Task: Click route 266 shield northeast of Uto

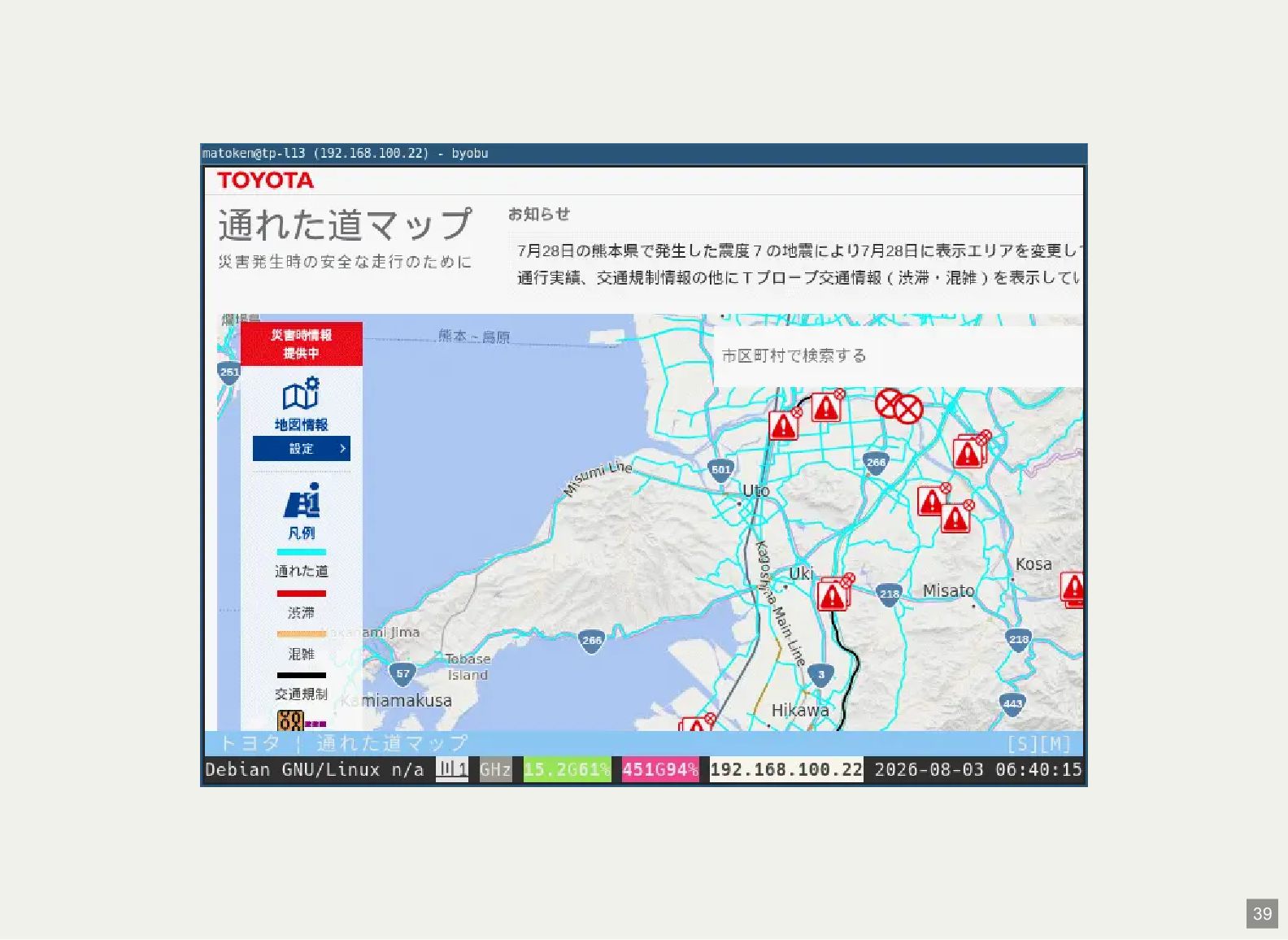Action: (x=876, y=463)
